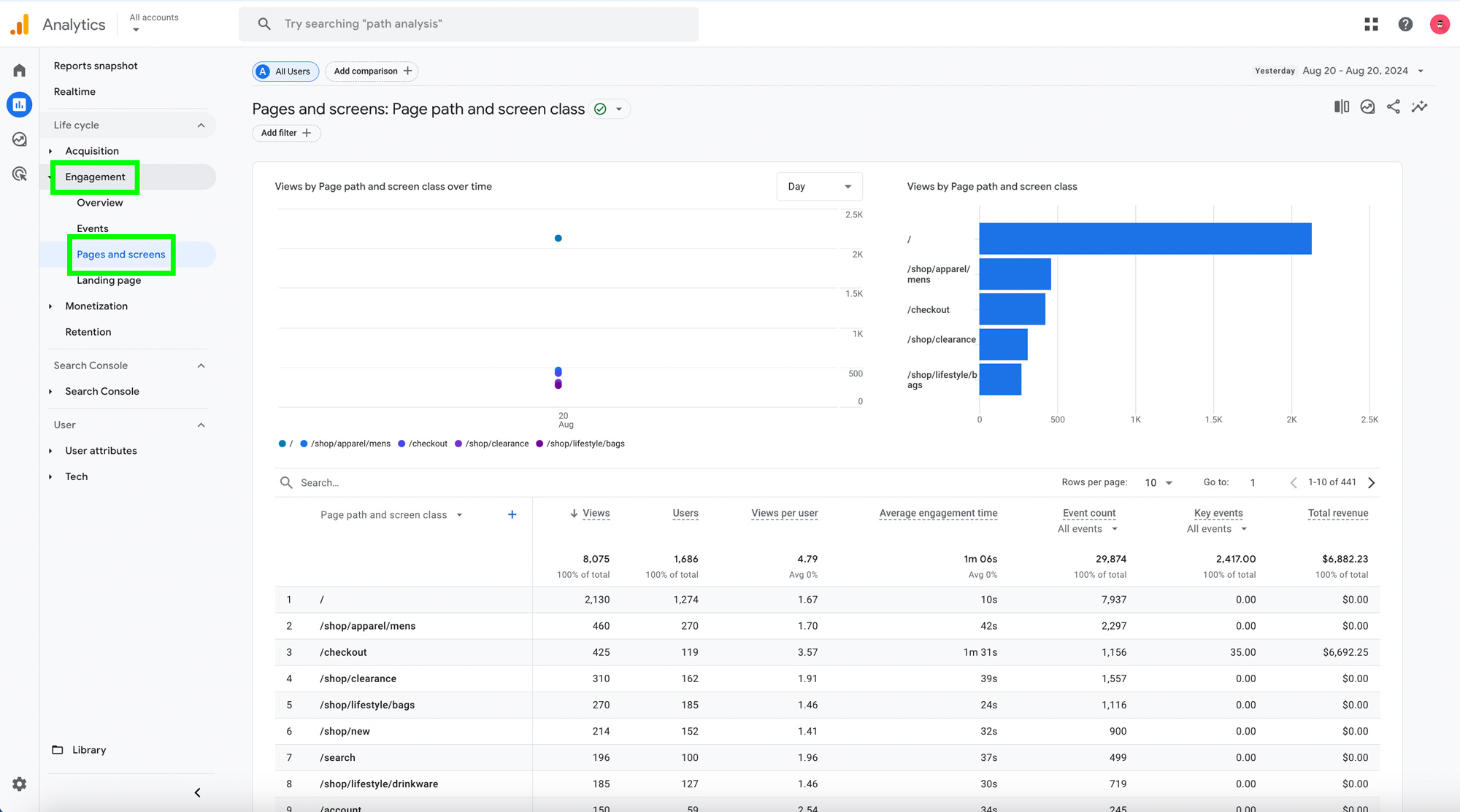Open the Explore icon in left rail
The image size is (1460, 812).
(20, 139)
